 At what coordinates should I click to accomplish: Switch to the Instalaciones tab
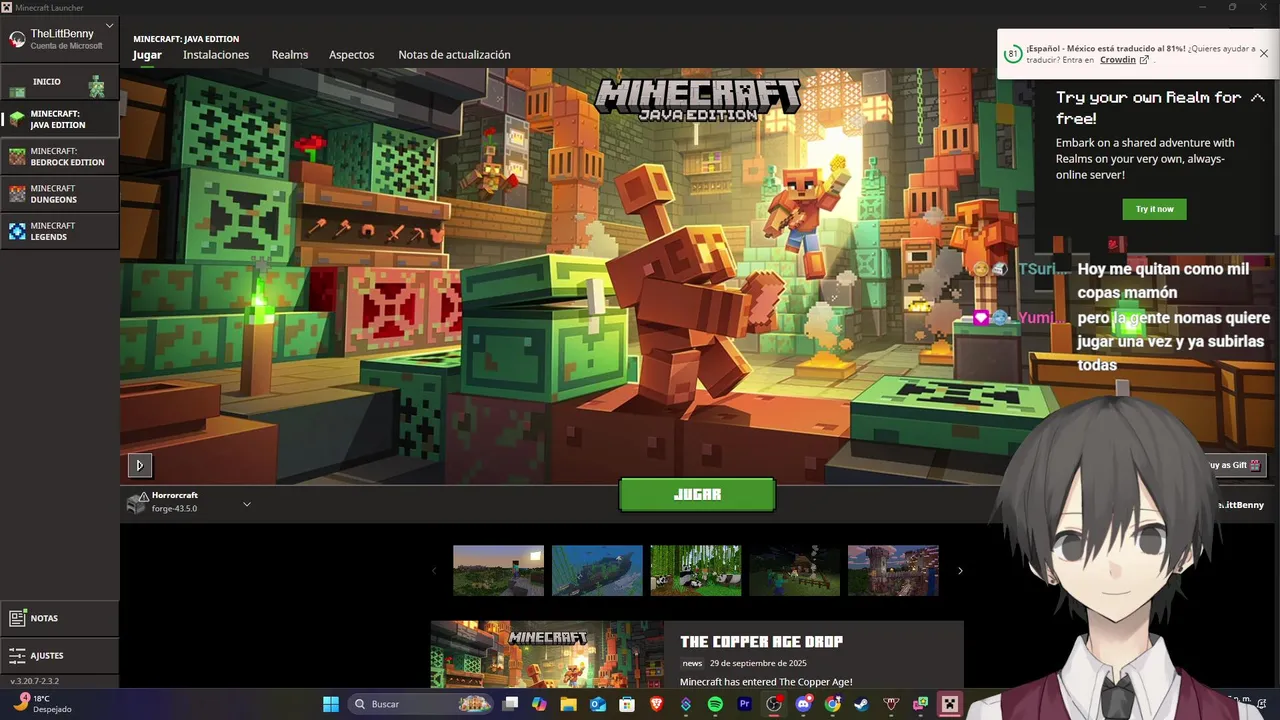[x=216, y=55]
